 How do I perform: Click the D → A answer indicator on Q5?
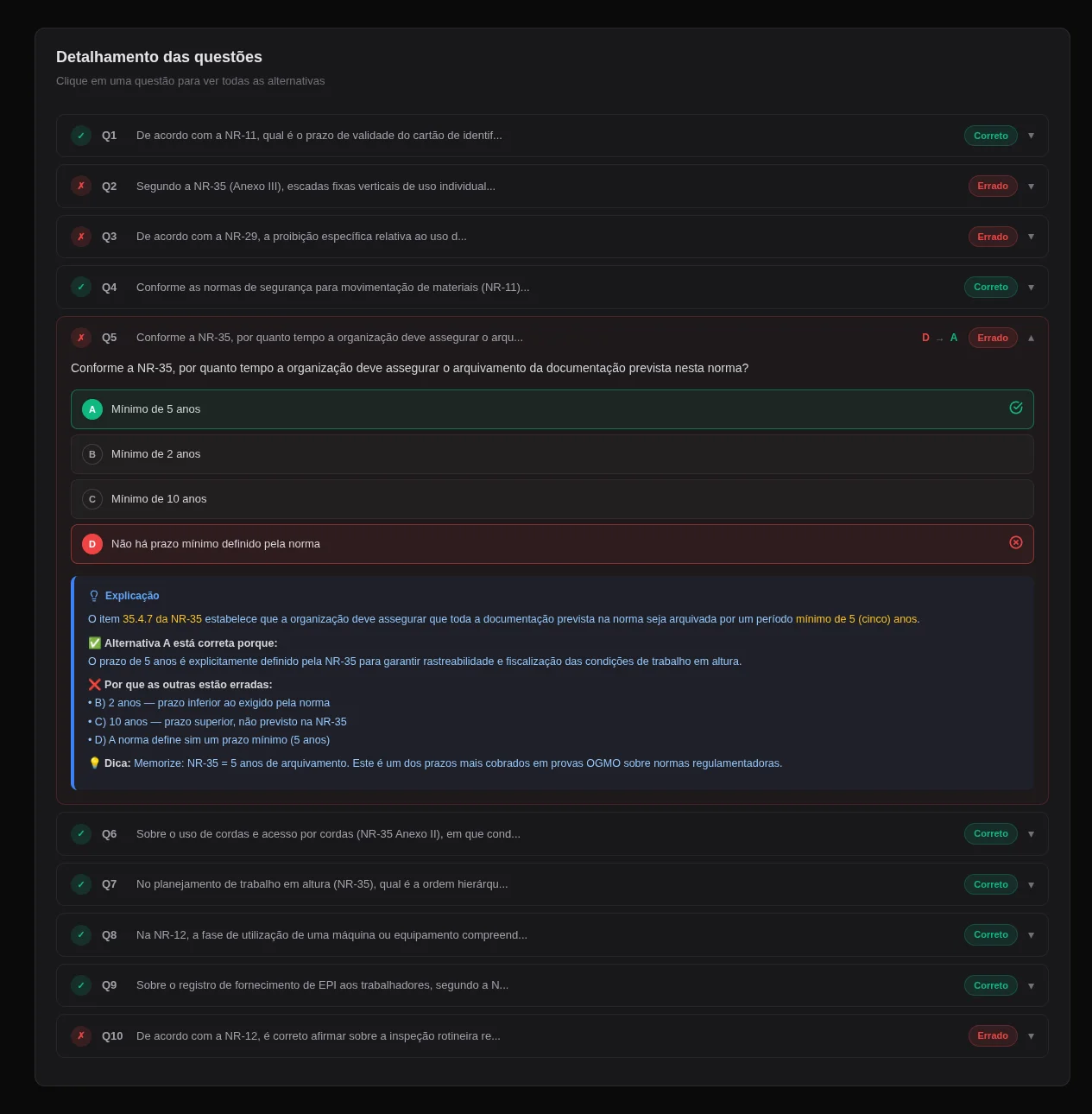pos(939,338)
